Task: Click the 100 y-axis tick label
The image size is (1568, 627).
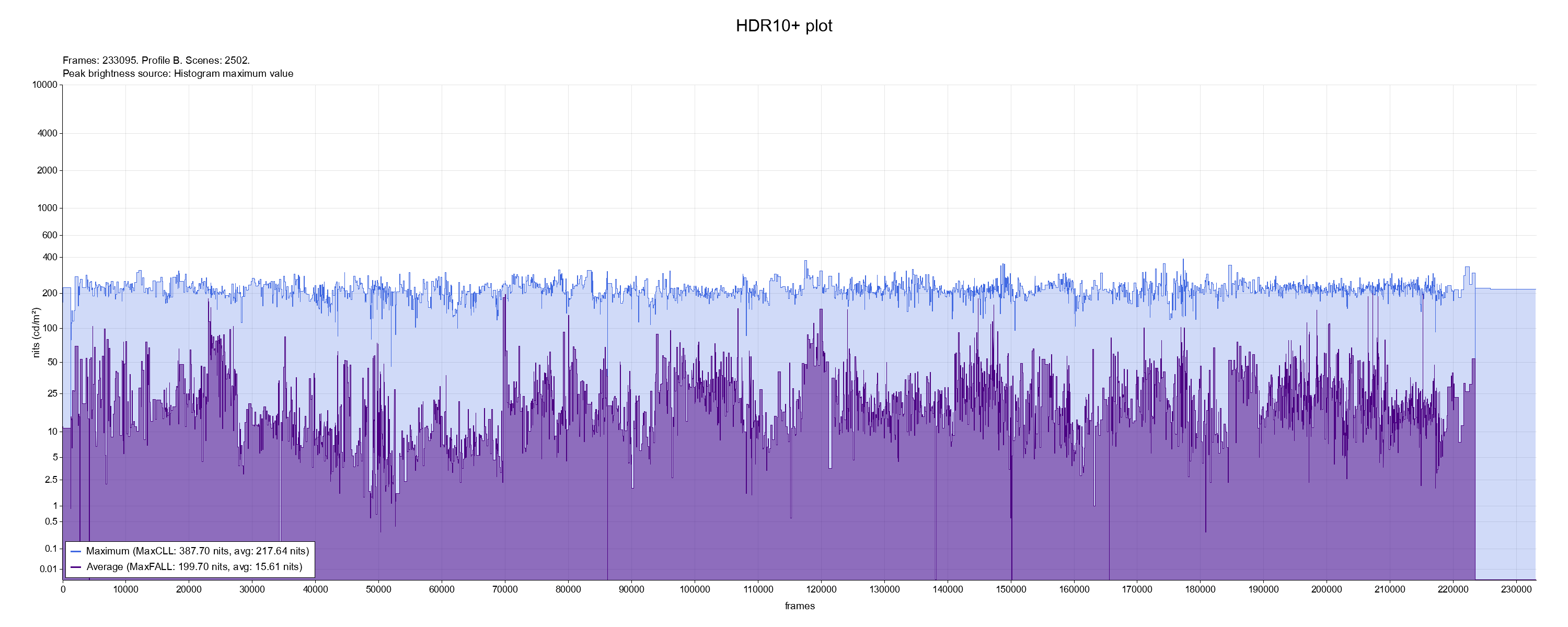Action: (x=49, y=329)
